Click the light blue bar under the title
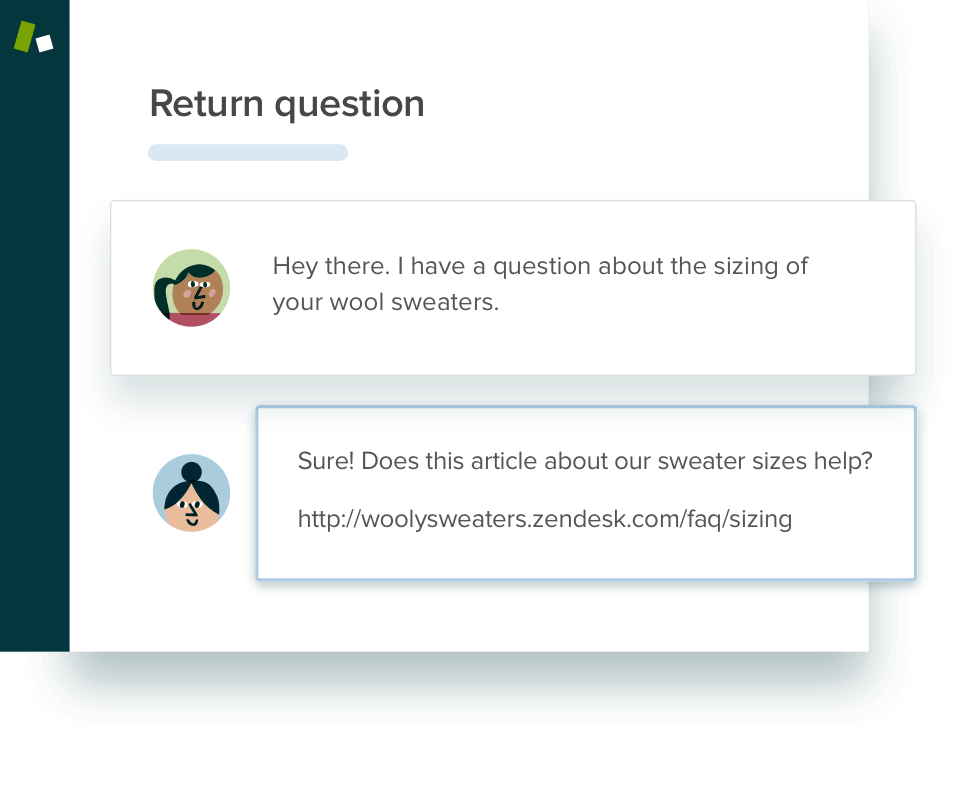This screenshot has height=808, width=966. [x=248, y=153]
